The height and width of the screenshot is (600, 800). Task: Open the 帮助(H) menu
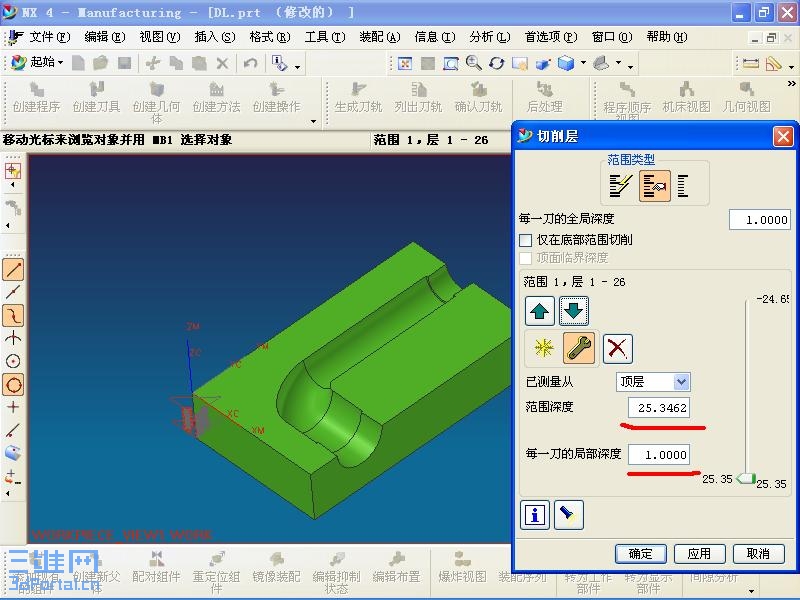click(x=667, y=37)
